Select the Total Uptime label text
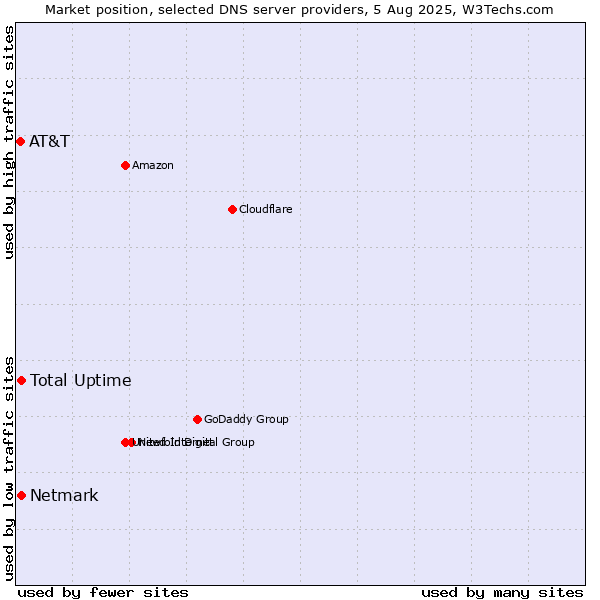The height and width of the screenshot is (600, 600). click(x=81, y=380)
